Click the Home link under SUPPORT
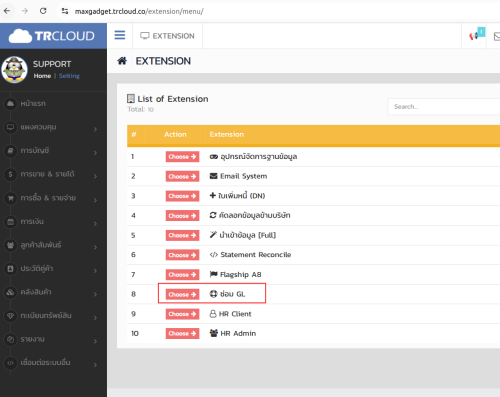Screen dimensions: 500x397 [42, 76]
